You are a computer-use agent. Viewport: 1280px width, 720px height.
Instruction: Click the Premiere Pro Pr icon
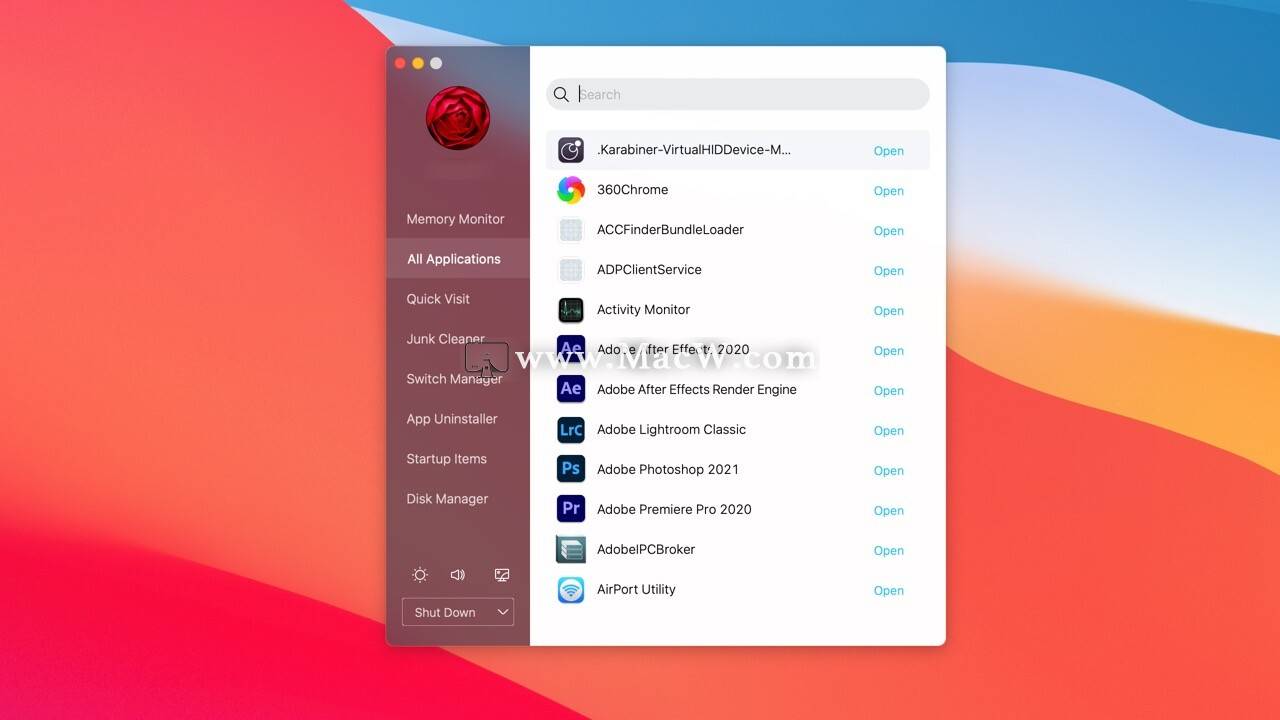tap(571, 509)
